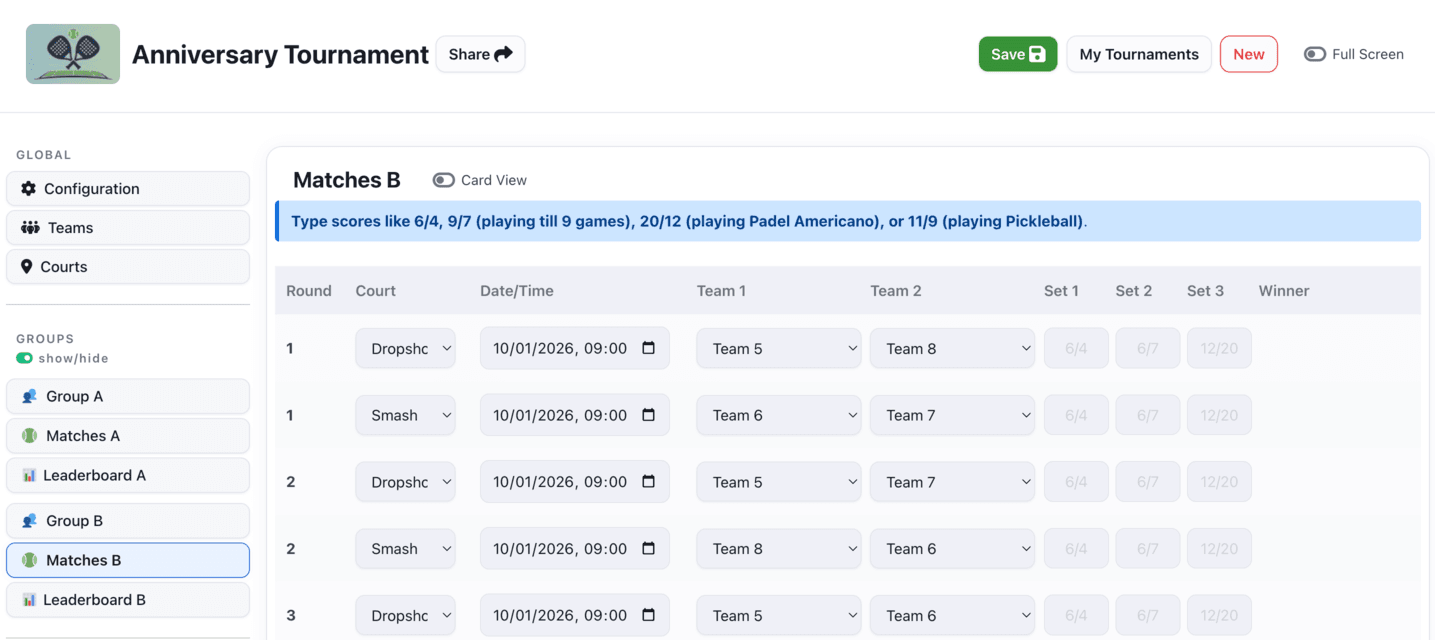Open Group A via its players icon
The image size is (1435, 640).
tap(29, 396)
